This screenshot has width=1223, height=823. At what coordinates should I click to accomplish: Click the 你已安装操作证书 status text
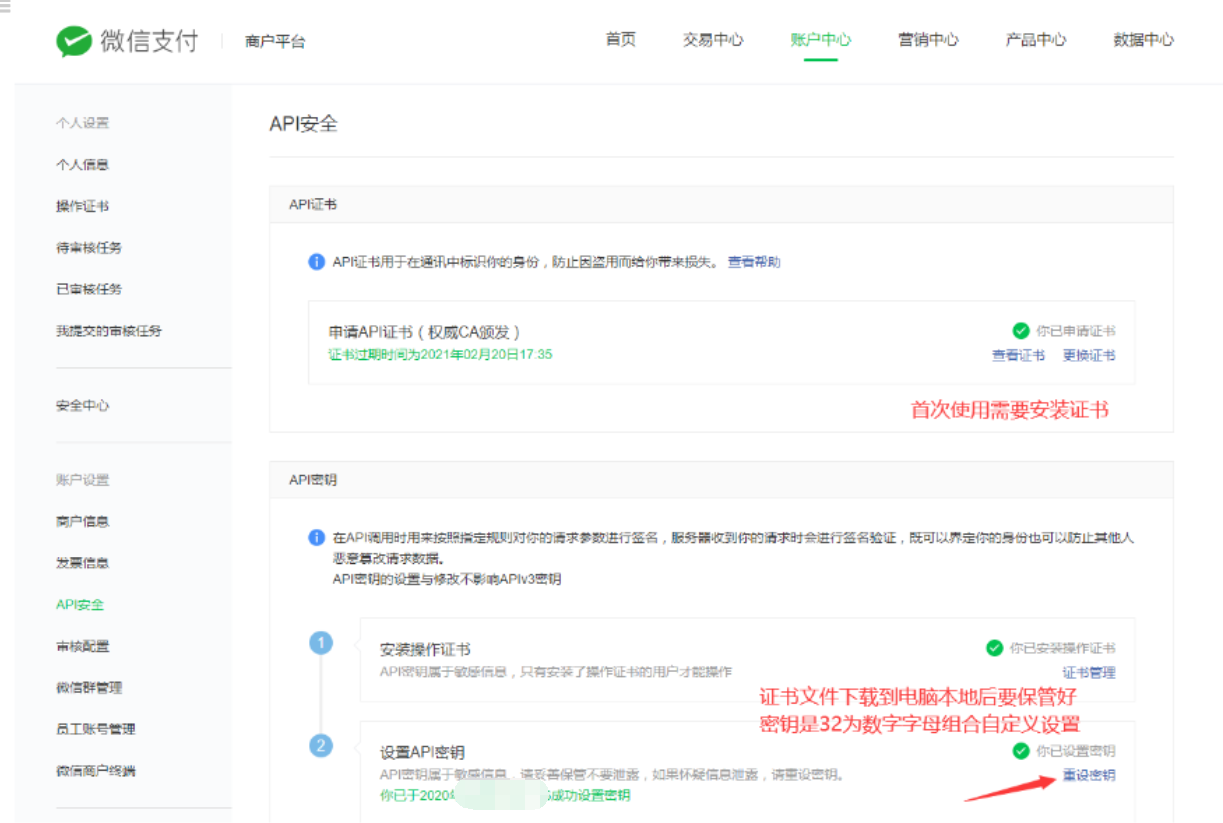coord(1063,648)
